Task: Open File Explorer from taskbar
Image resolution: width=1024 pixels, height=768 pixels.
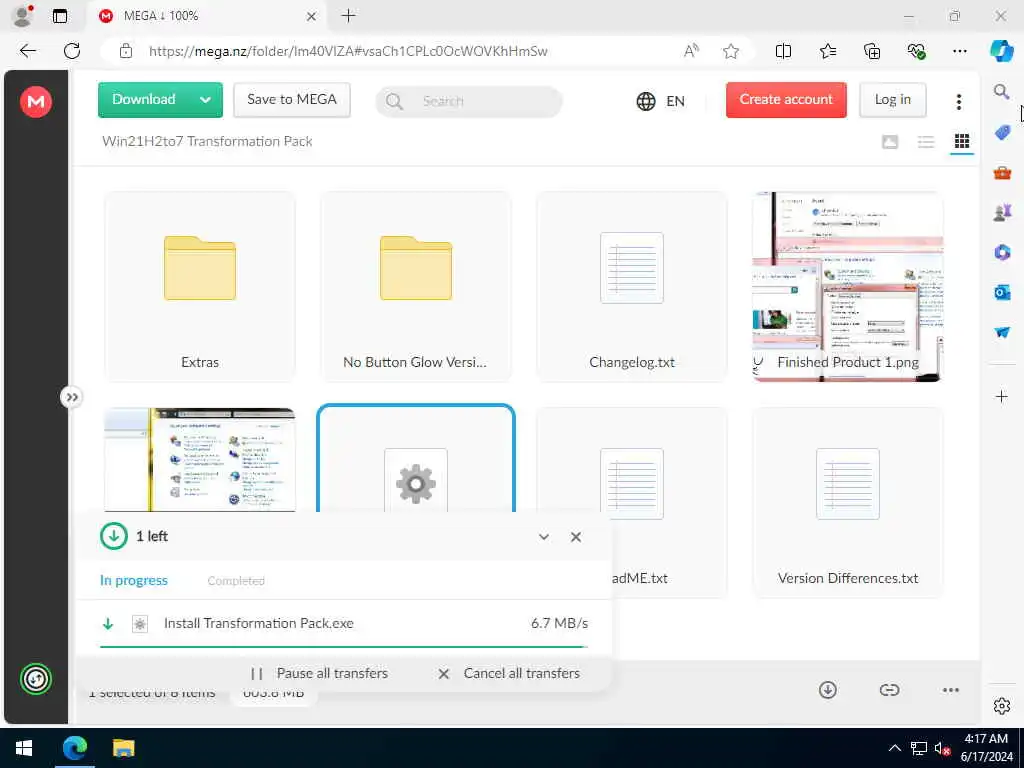Action: point(123,748)
